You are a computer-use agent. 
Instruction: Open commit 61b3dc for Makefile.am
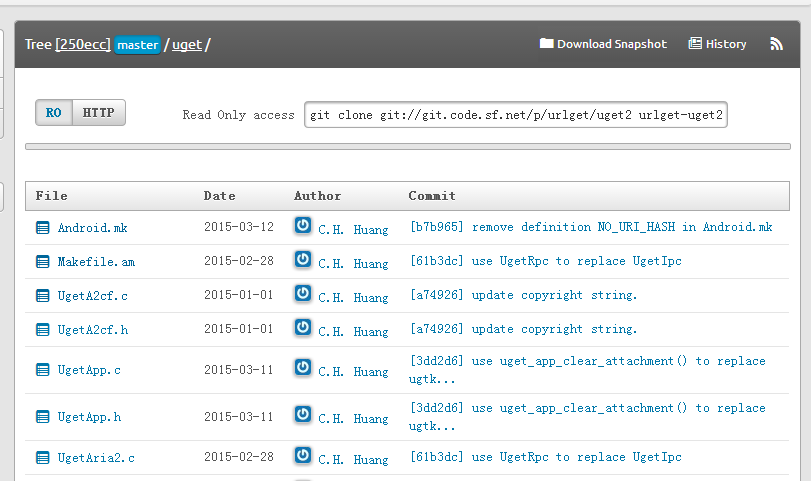coord(546,261)
